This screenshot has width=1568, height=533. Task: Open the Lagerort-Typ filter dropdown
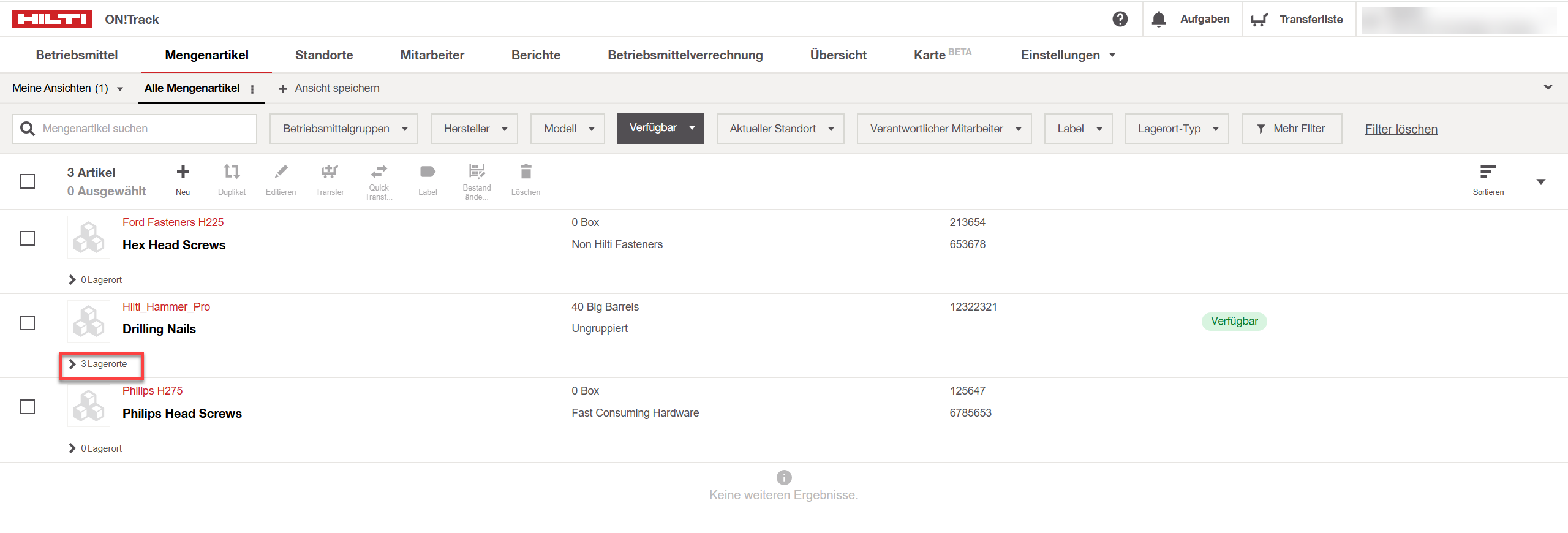tap(1177, 129)
